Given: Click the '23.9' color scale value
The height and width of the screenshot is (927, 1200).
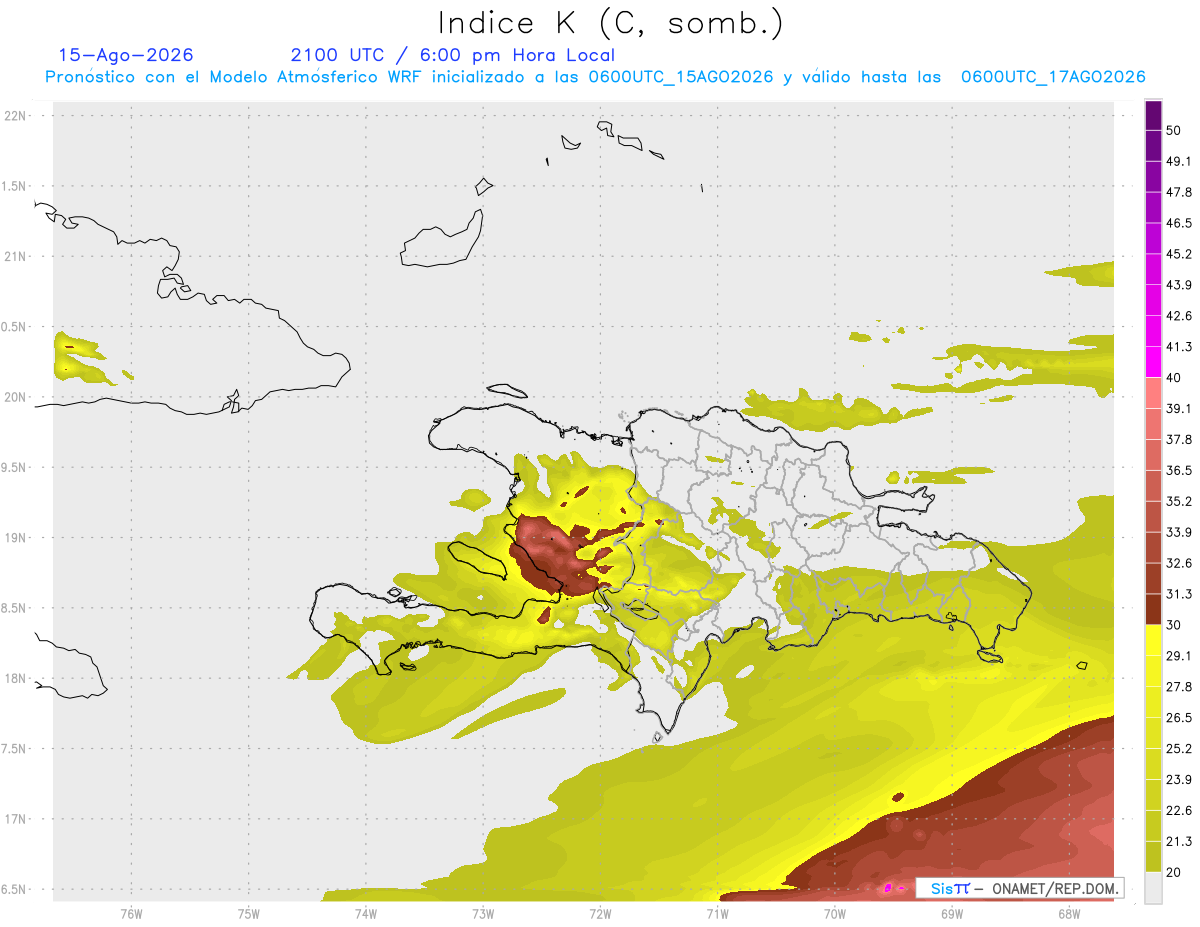Looking at the screenshot, I should click(x=1179, y=780).
